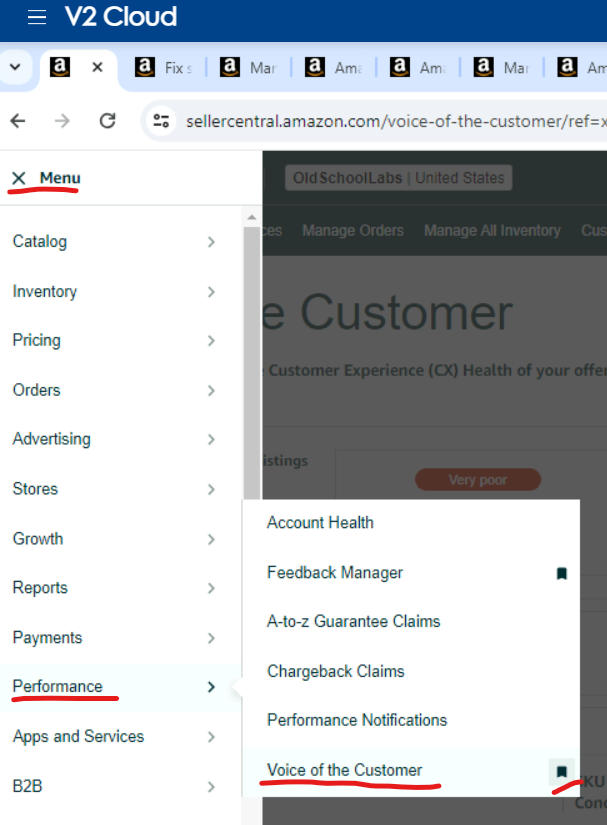Open Manage Orders in the top bar
The image size is (607, 825).
click(x=353, y=230)
